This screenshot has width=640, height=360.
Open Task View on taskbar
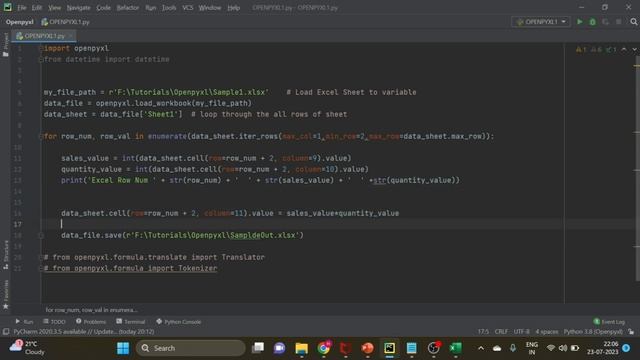tap(258, 348)
